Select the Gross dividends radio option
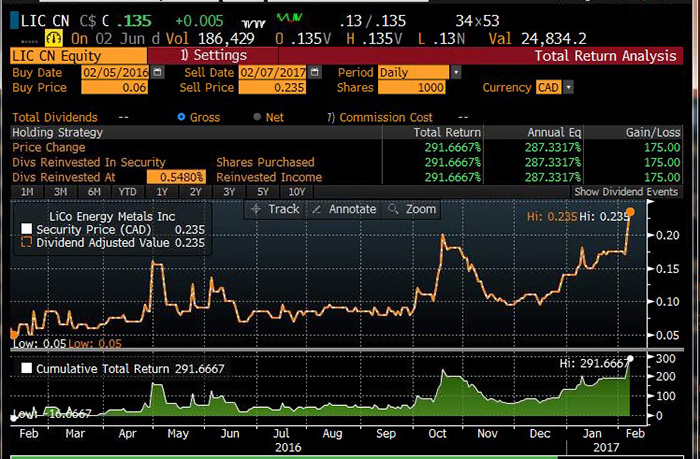 click(x=181, y=117)
